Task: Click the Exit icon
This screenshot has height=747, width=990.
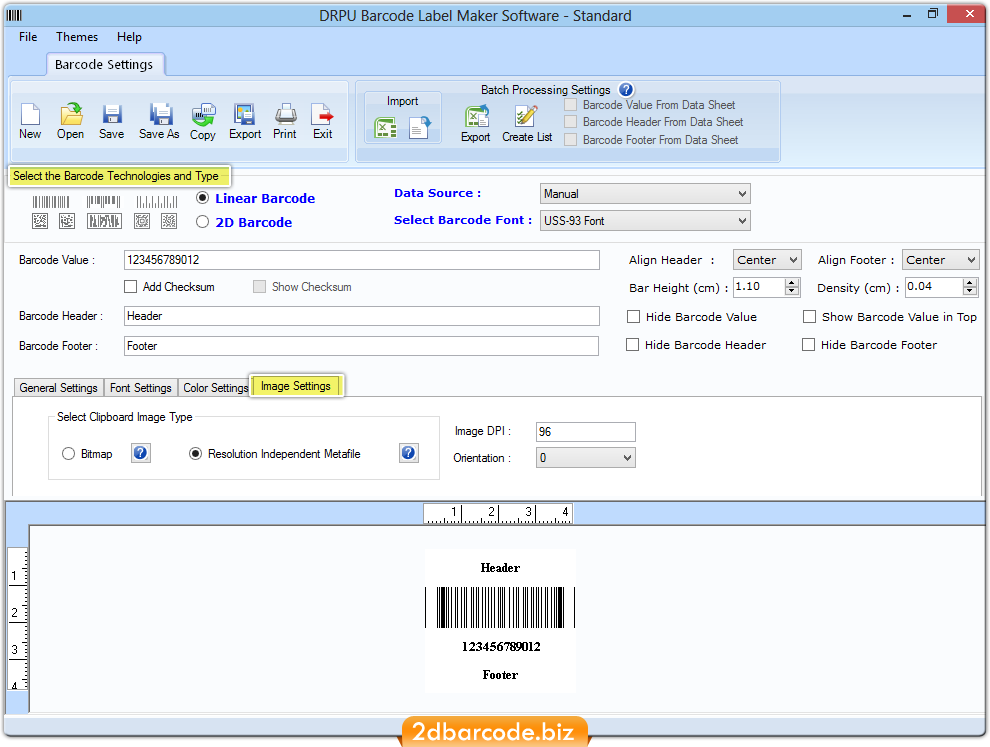Action: pos(323,114)
